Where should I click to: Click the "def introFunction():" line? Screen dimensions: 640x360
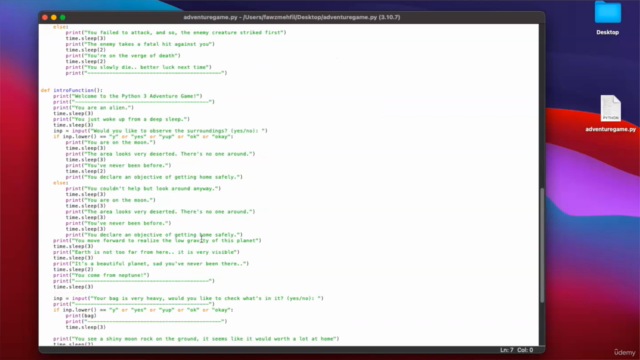[72, 90]
